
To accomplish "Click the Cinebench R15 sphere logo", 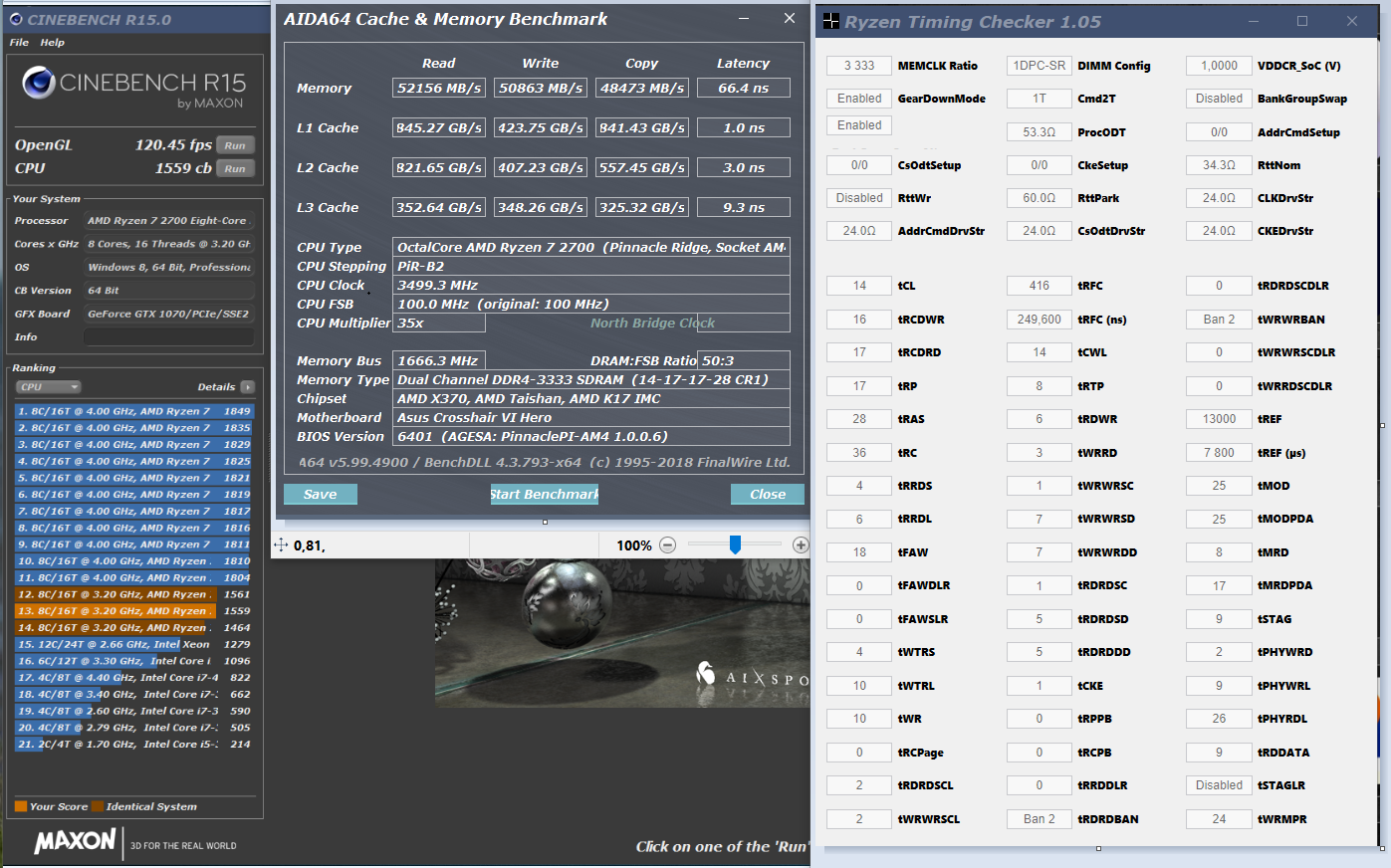I will (x=38, y=84).
